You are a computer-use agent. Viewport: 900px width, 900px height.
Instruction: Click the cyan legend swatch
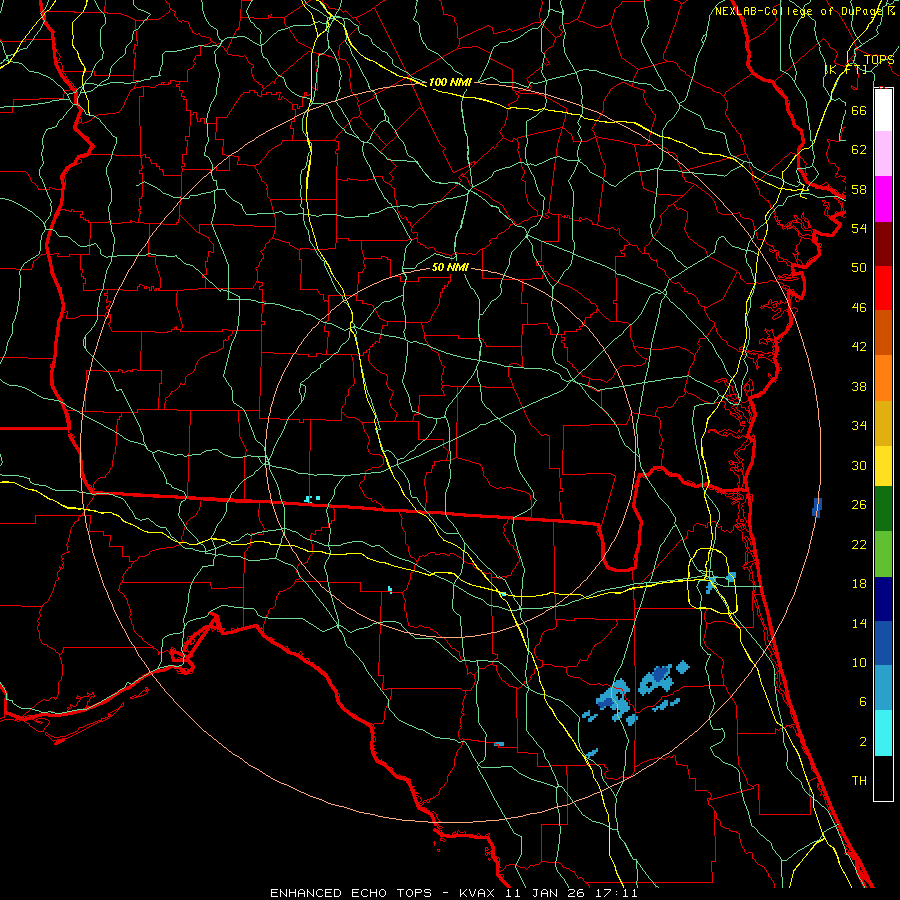(883, 733)
